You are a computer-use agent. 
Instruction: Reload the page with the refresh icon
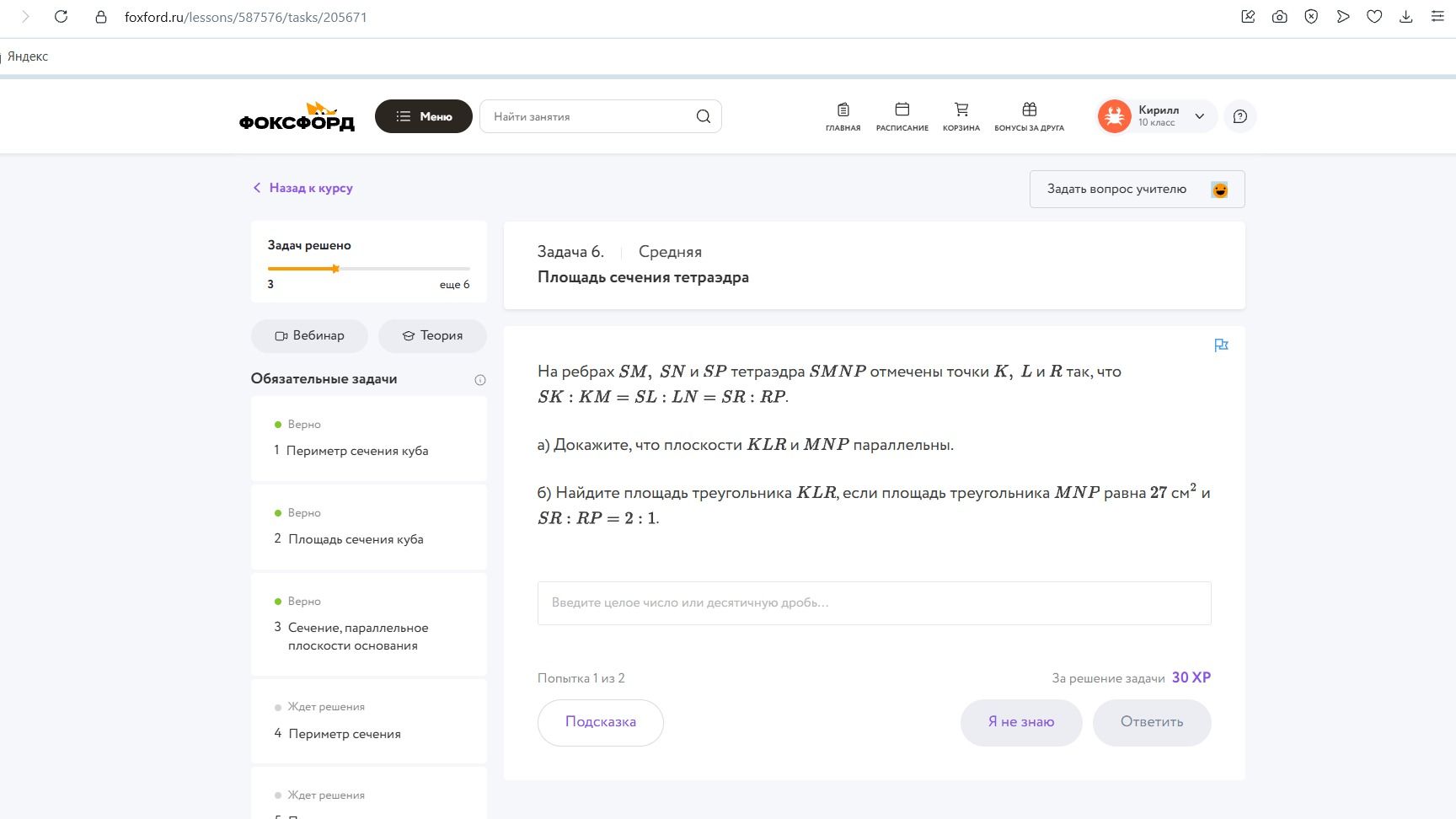(x=61, y=17)
